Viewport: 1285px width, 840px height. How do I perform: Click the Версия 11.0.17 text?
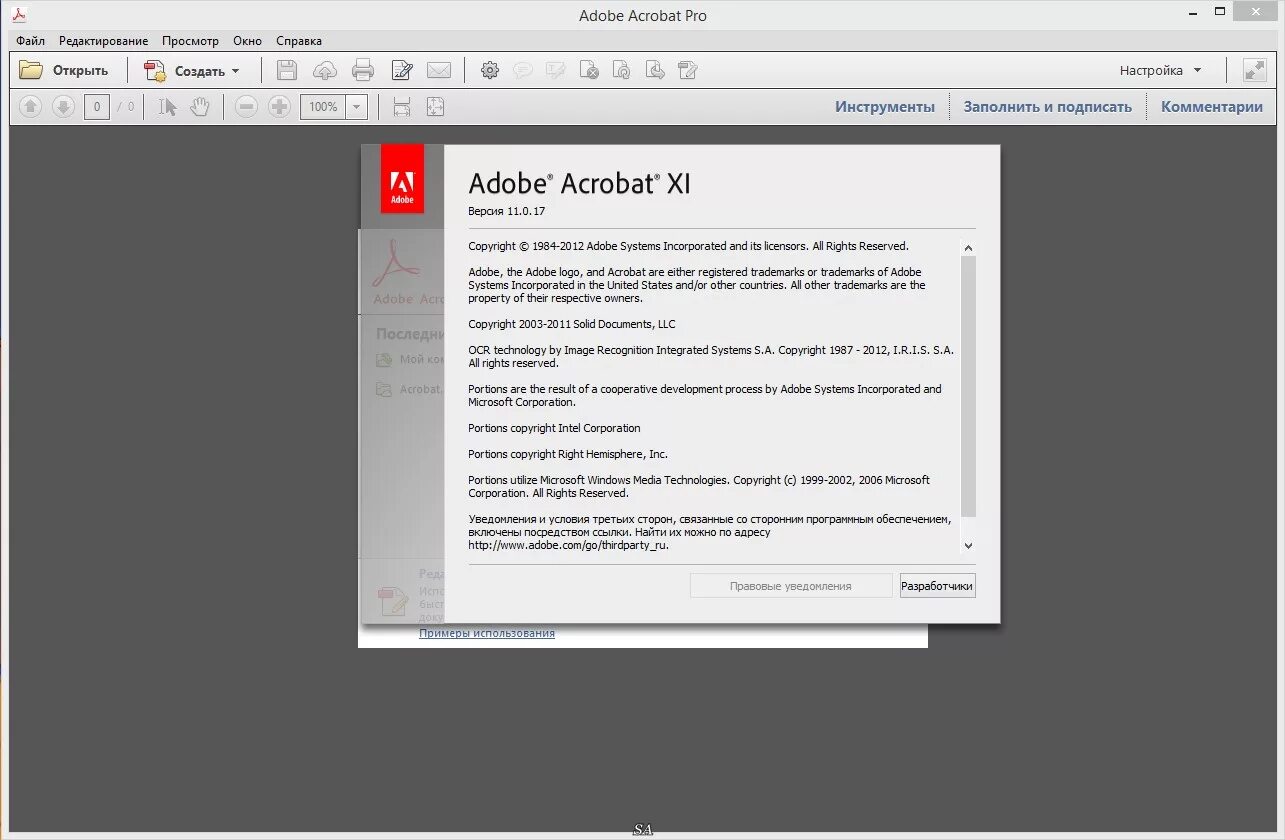(506, 211)
